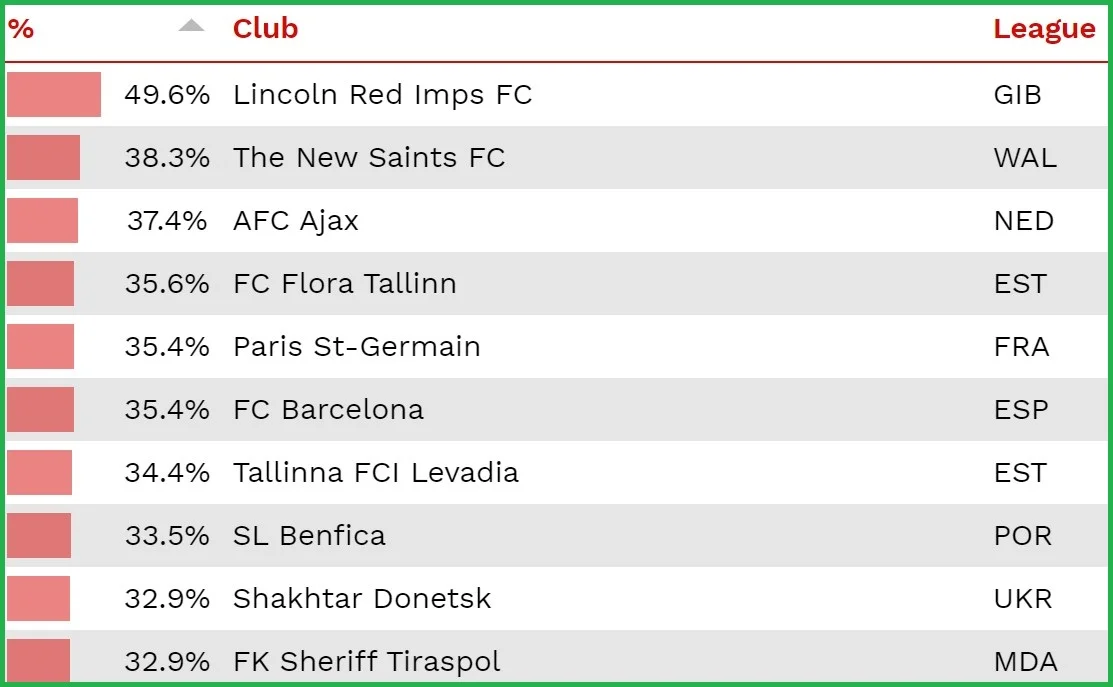Select AFC Ajax club name
Image resolution: width=1113 pixels, height=687 pixels.
[x=295, y=221]
